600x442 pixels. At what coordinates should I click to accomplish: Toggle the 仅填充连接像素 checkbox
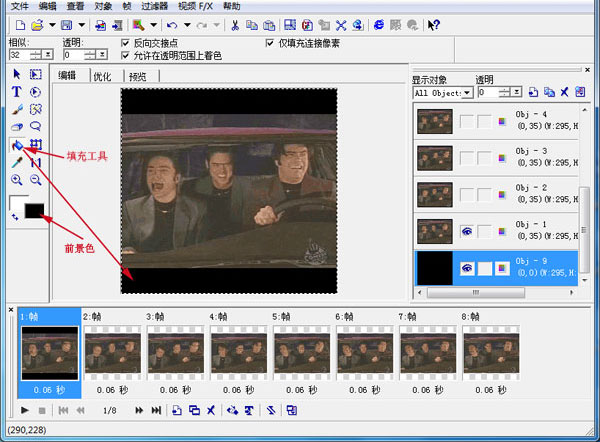coord(269,43)
